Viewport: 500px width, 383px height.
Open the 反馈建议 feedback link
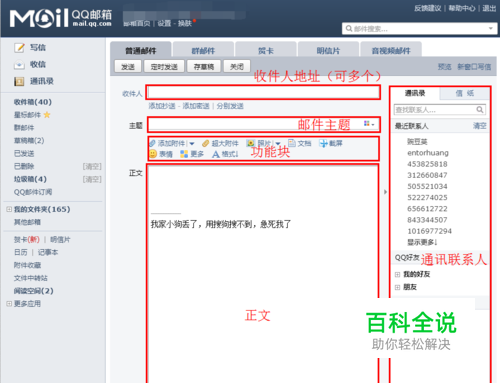(x=428, y=8)
